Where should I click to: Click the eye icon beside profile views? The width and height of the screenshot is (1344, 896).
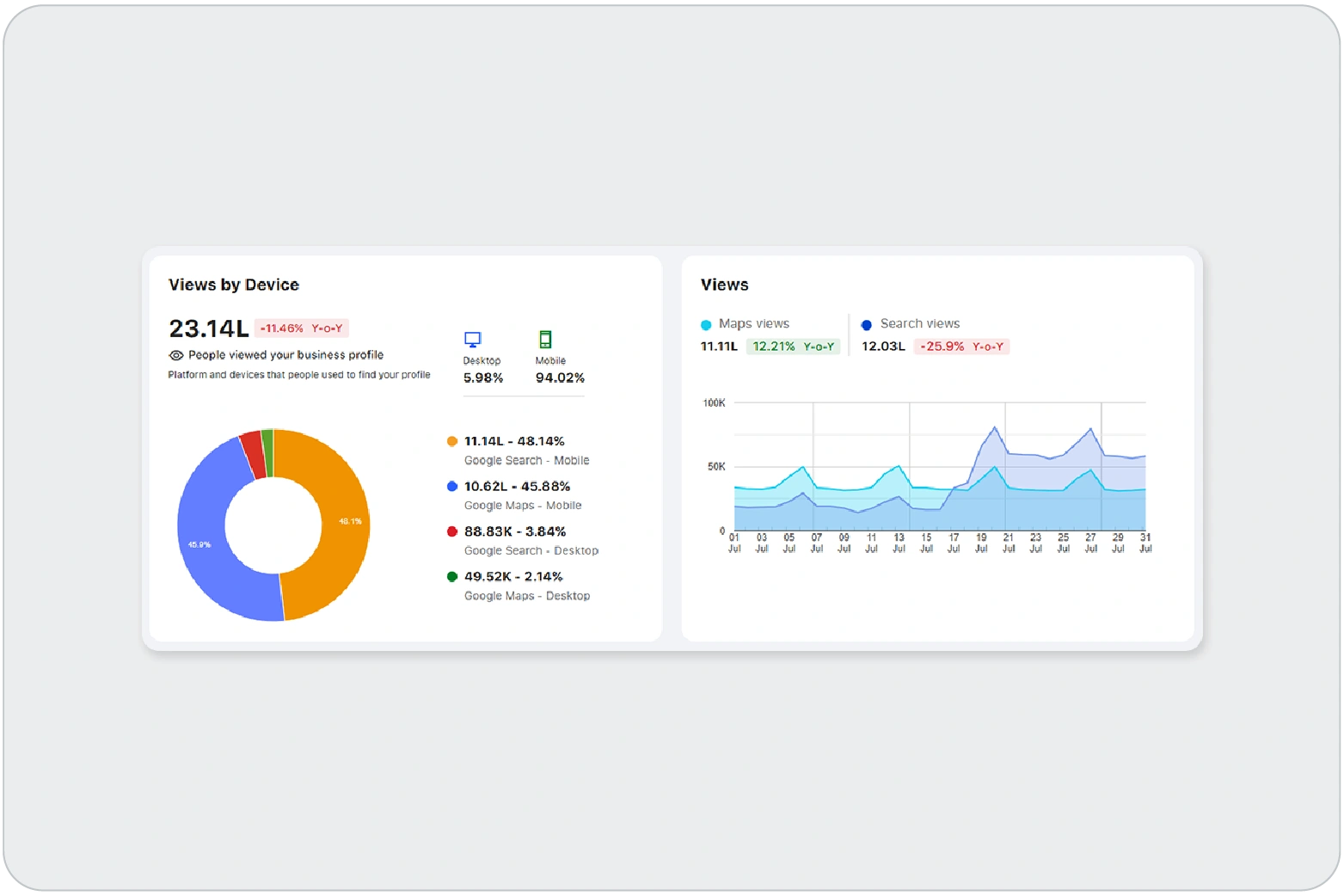pyautogui.click(x=176, y=355)
